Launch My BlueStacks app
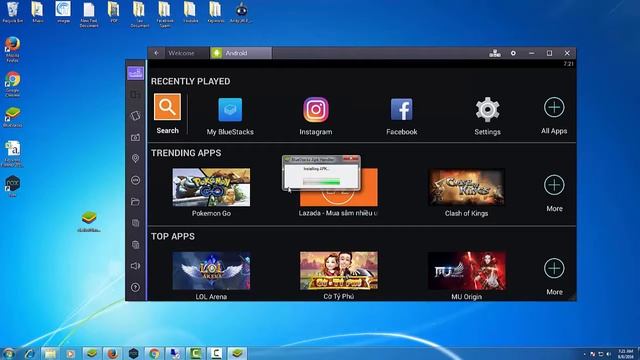 point(230,110)
